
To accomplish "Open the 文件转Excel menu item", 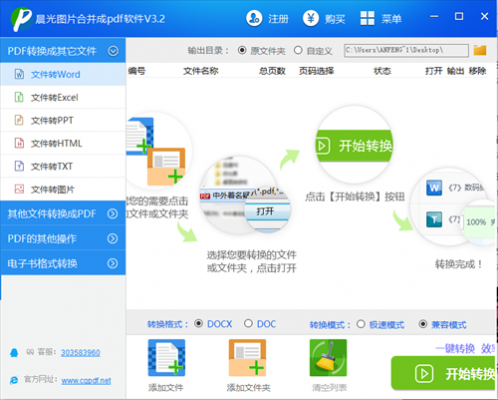I will pyautogui.click(x=63, y=97).
